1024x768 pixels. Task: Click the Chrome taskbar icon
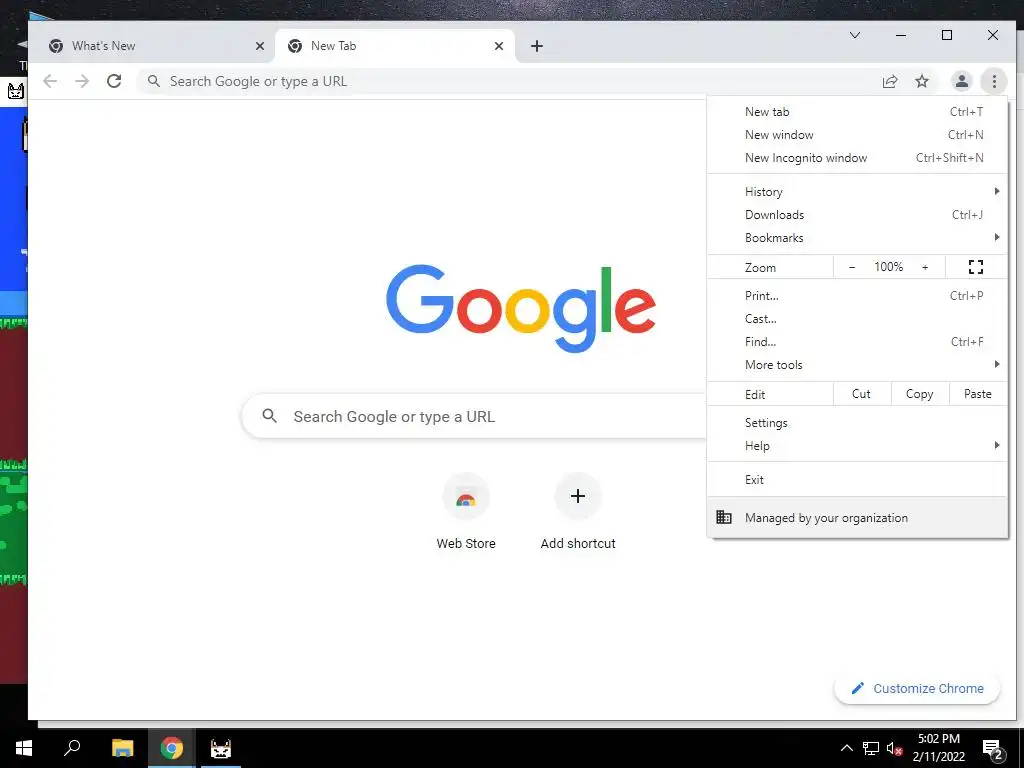171,748
